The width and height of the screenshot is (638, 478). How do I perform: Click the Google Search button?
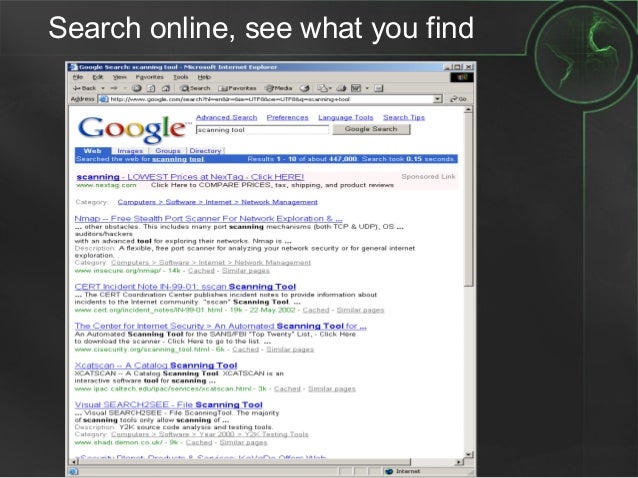click(371, 129)
